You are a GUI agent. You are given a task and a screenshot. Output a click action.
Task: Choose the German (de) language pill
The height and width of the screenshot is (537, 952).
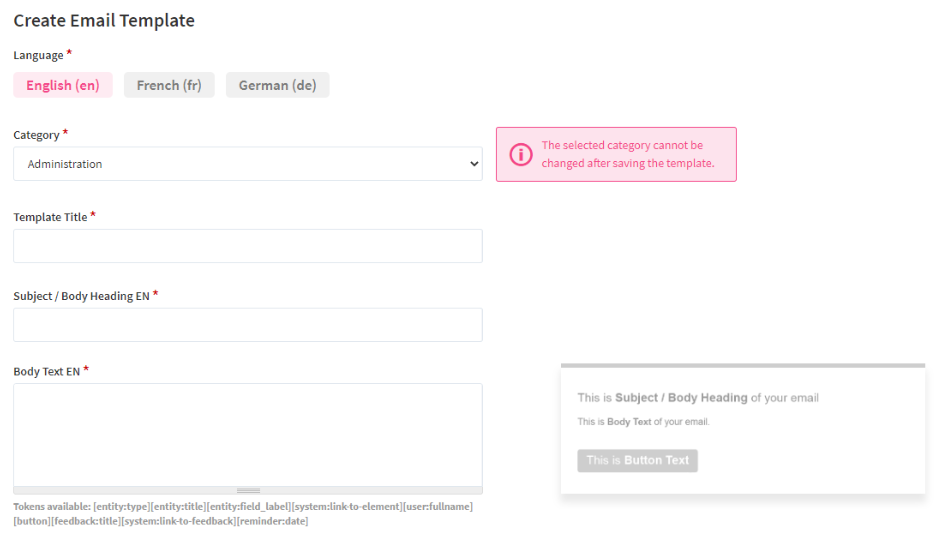click(x=277, y=85)
